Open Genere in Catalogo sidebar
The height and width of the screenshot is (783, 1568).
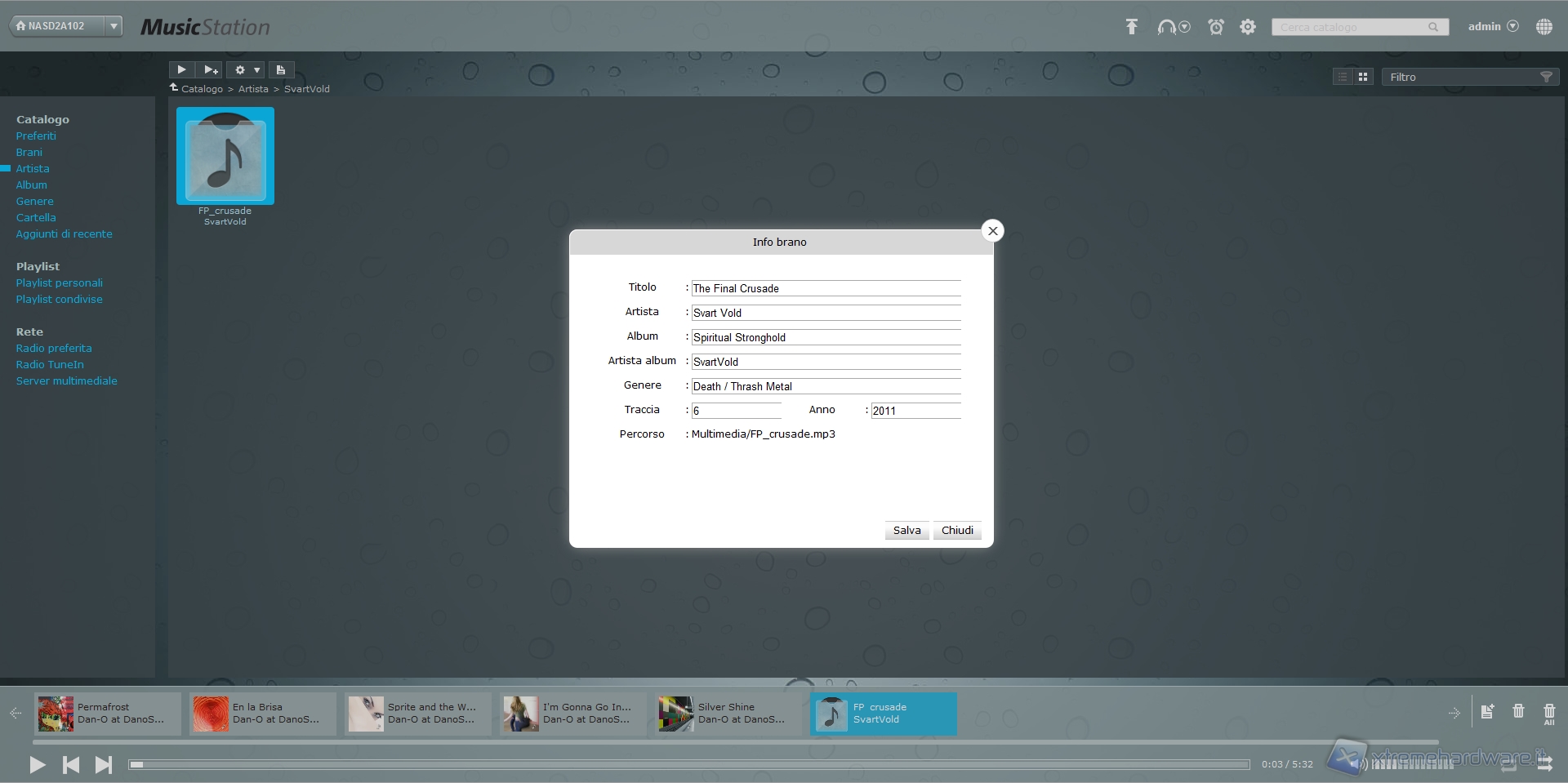(x=34, y=201)
